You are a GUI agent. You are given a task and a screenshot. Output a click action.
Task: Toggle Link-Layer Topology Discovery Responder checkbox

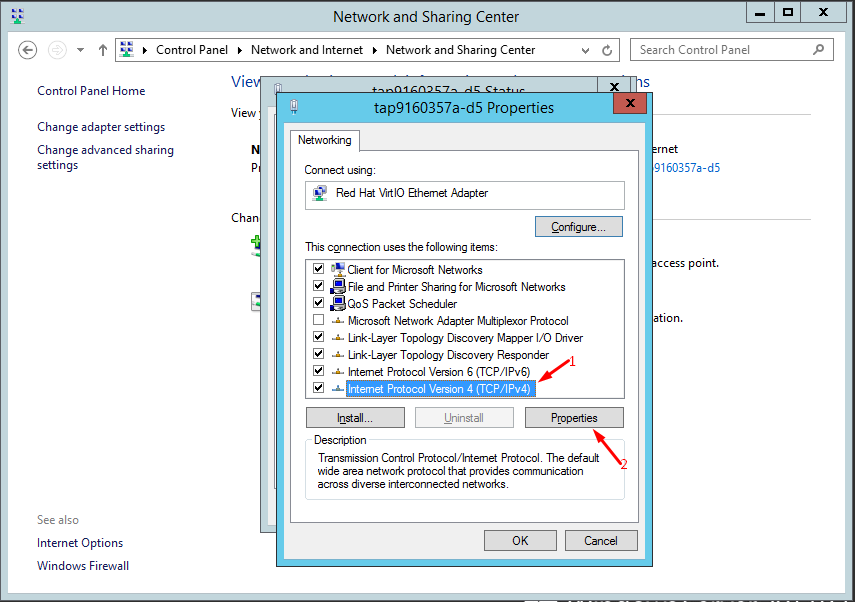point(318,353)
